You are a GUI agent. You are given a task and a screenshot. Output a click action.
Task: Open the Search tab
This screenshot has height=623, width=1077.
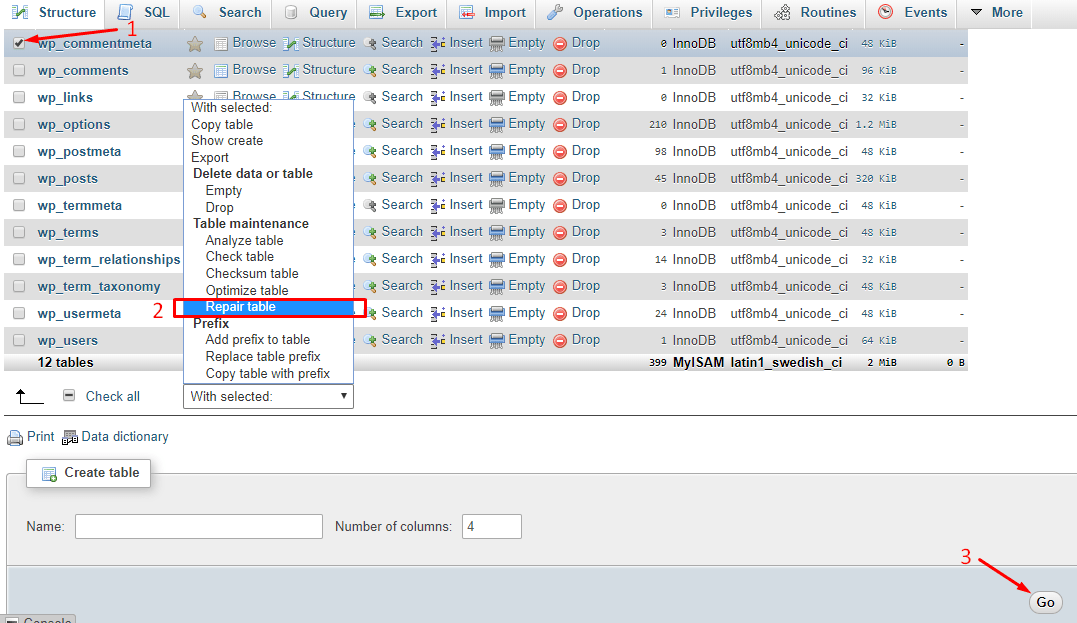227,12
